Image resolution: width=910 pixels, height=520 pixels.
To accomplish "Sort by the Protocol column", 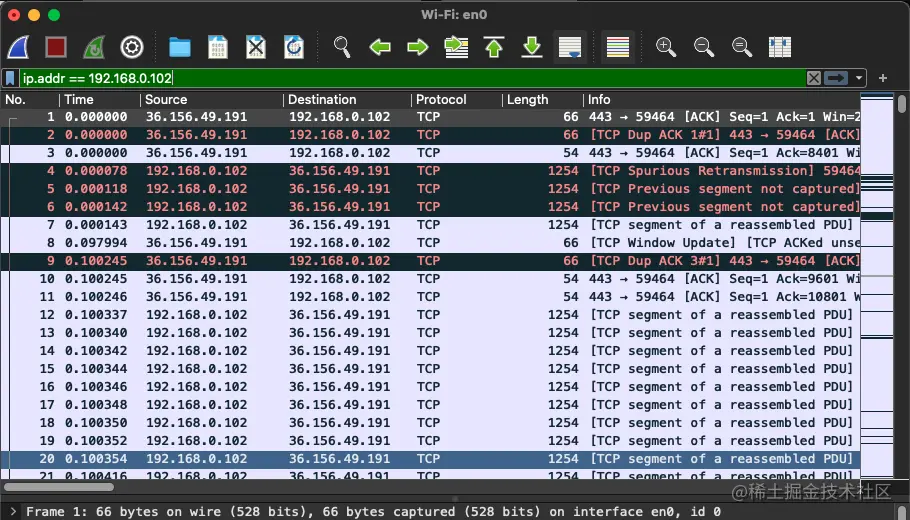I will pos(457,100).
